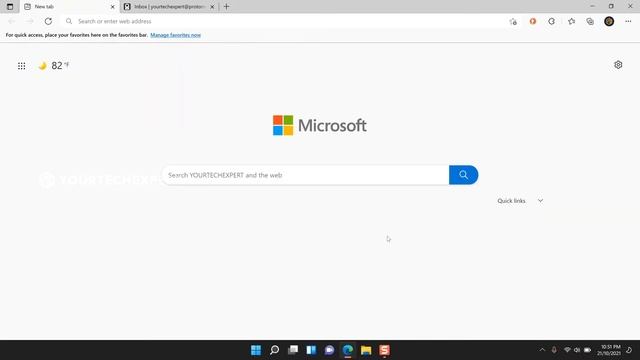
Task: Open the tab actions menu icon
Action: coord(10,7)
